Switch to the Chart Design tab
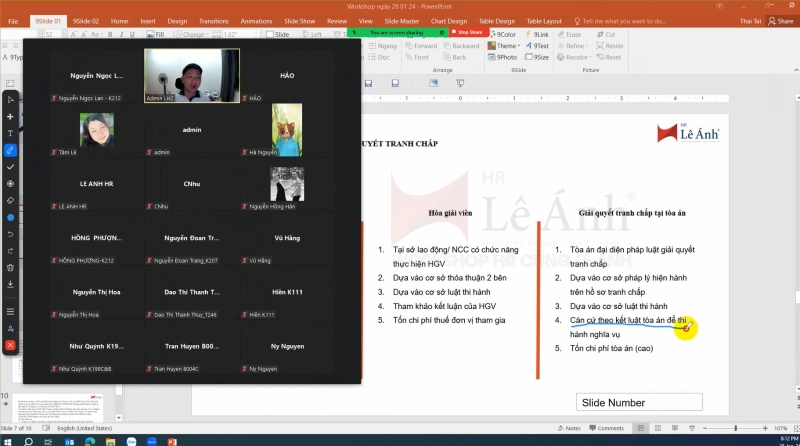The image size is (800, 446). click(x=451, y=20)
